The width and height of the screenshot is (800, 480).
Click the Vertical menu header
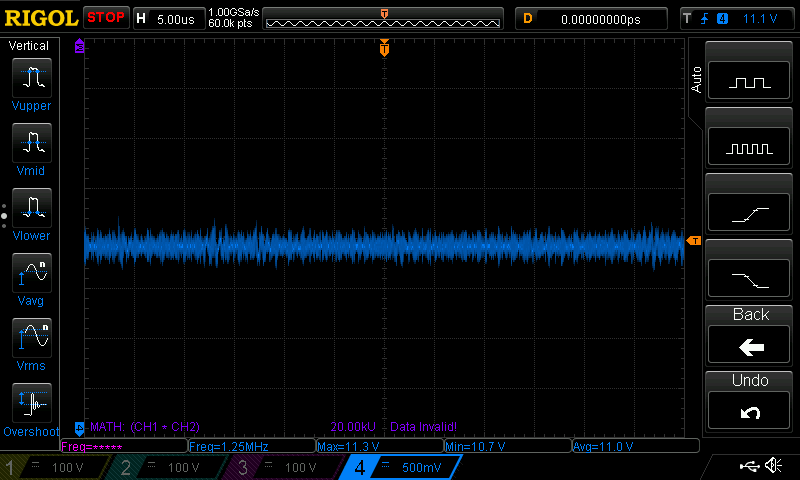[29, 45]
